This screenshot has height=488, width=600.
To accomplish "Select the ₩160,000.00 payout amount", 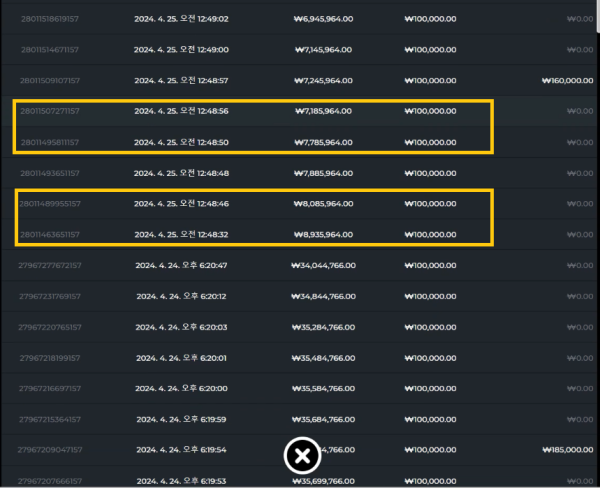I will point(567,81).
